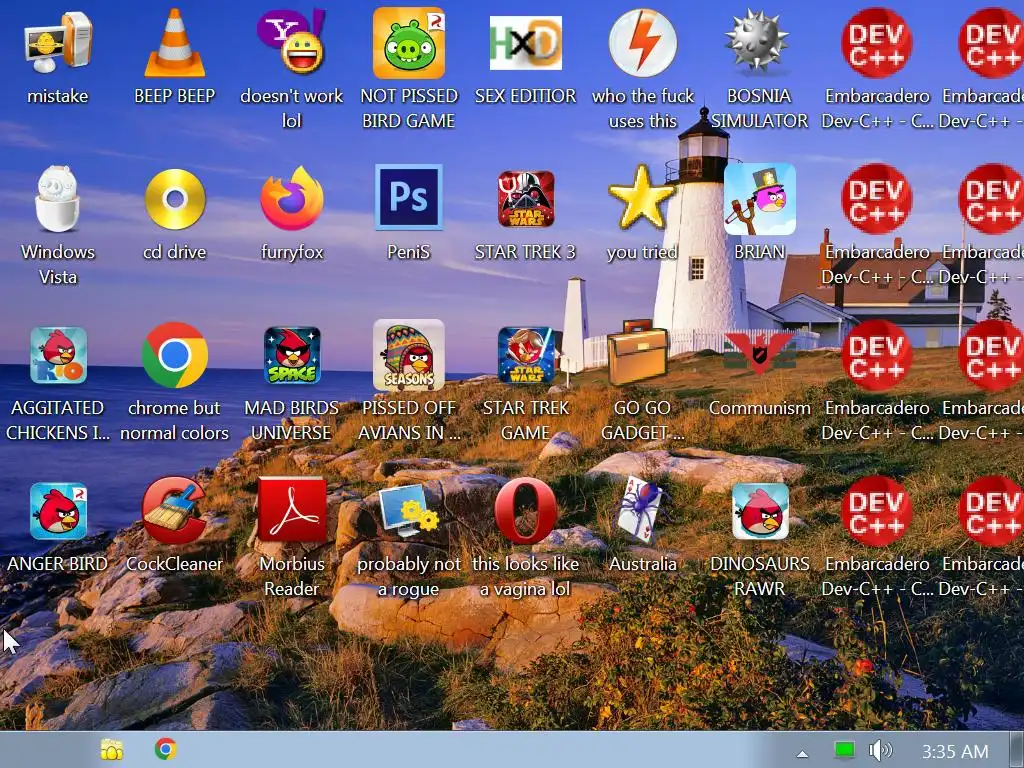This screenshot has width=1024, height=768.
Task: Open 'chrome but normal colors' desktop icon
Action: [x=175, y=355]
